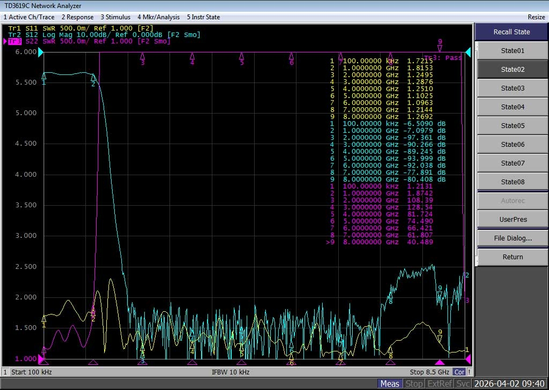This screenshot has width=549, height=390.
Task: Click the 6.000 Y-axis scale label
Action: tap(26, 52)
